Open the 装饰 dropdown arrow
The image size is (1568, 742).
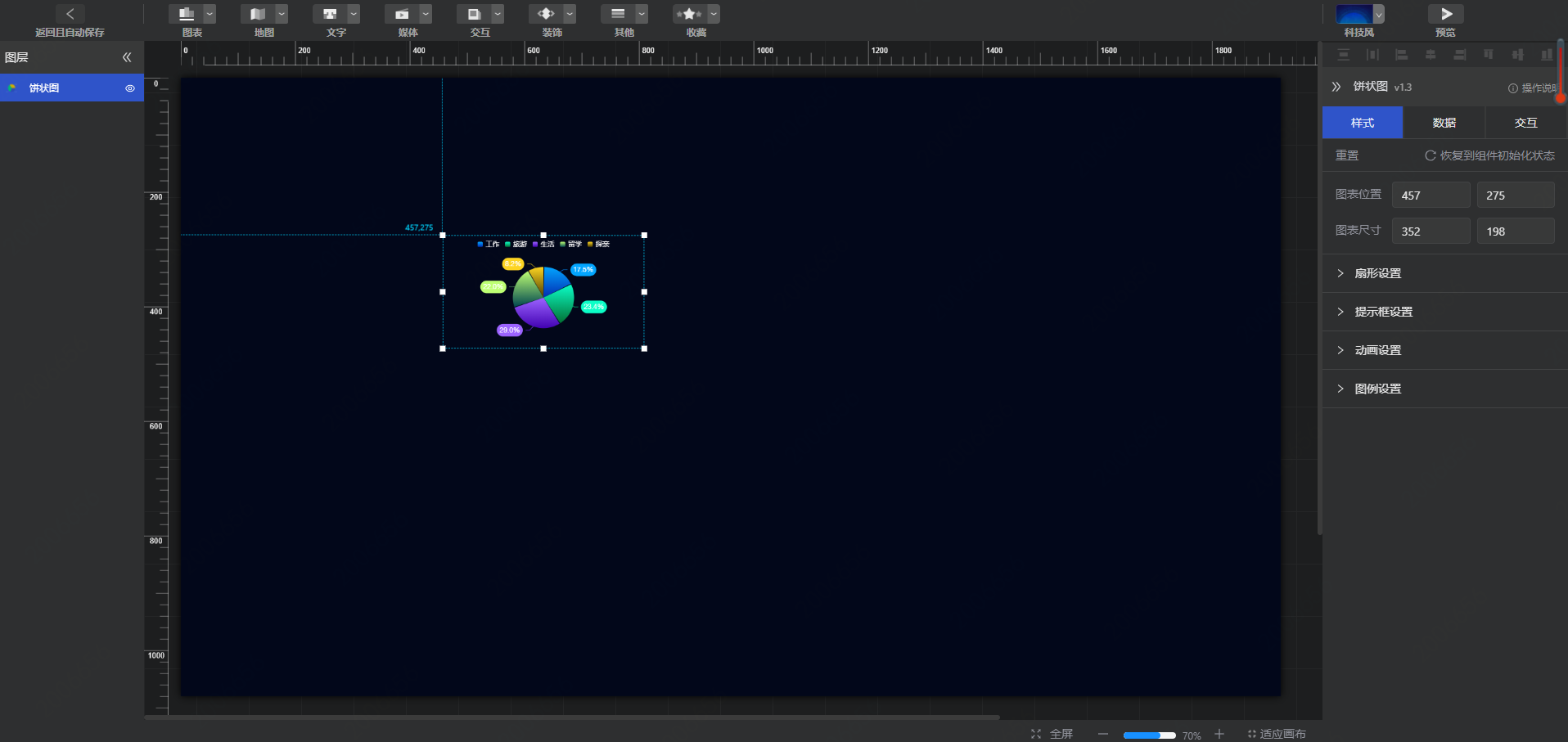point(570,14)
